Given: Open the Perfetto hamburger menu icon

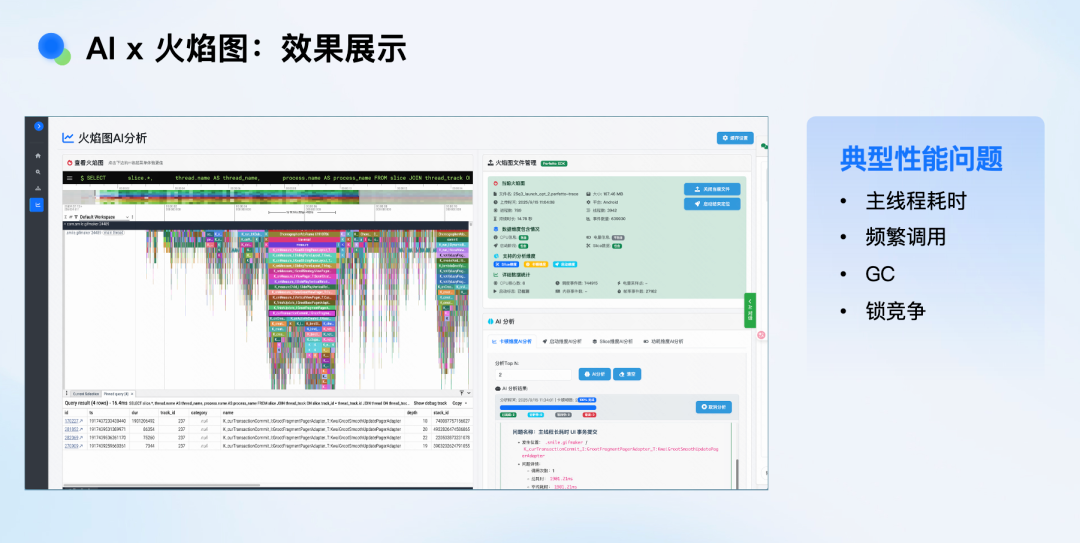Looking at the screenshot, I should (x=68, y=178).
